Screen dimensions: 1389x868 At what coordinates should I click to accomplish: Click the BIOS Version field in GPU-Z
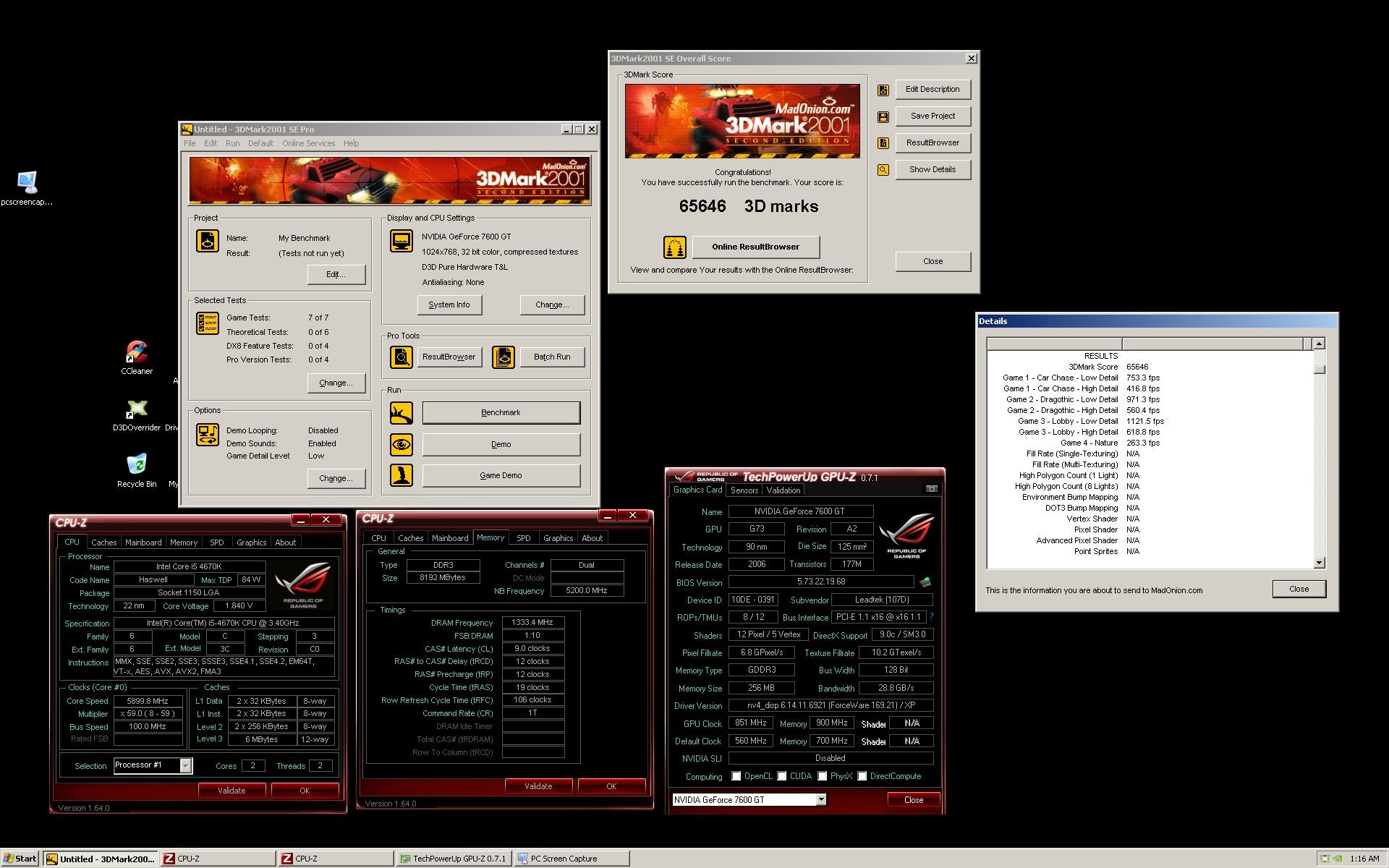coord(821,582)
